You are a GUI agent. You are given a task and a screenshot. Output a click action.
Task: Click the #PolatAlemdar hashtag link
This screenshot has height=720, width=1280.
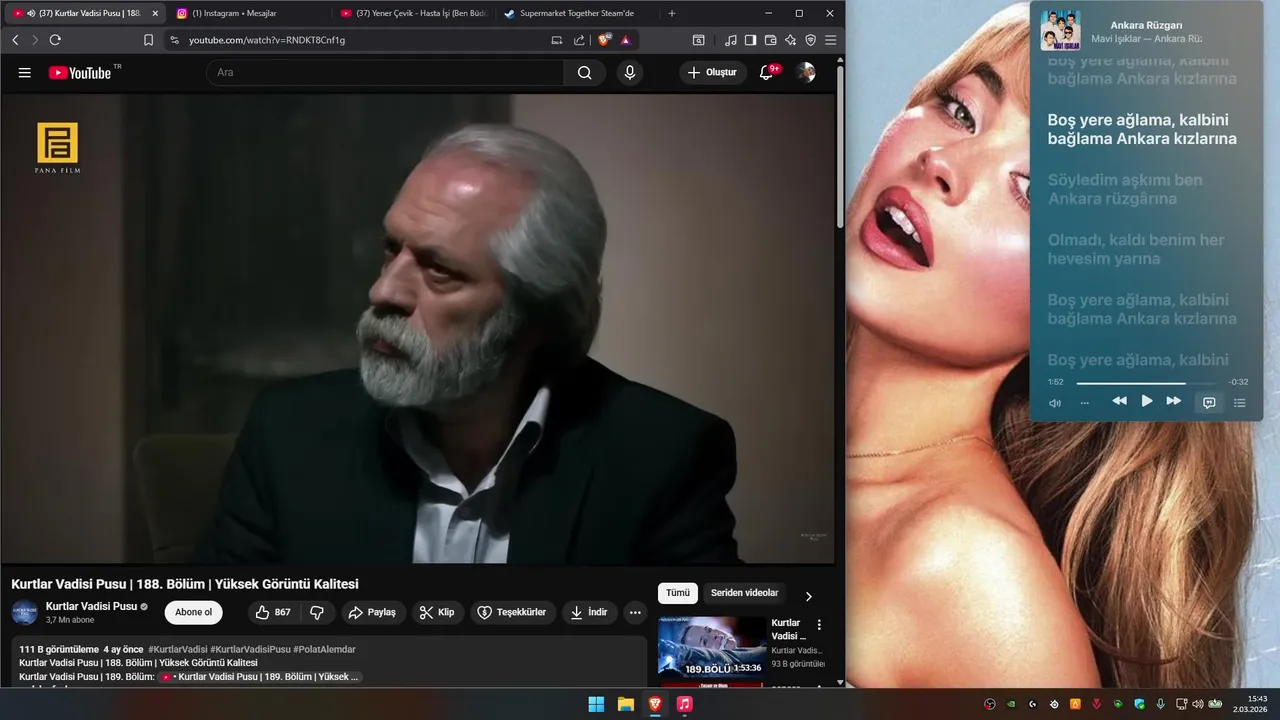(x=324, y=649)
